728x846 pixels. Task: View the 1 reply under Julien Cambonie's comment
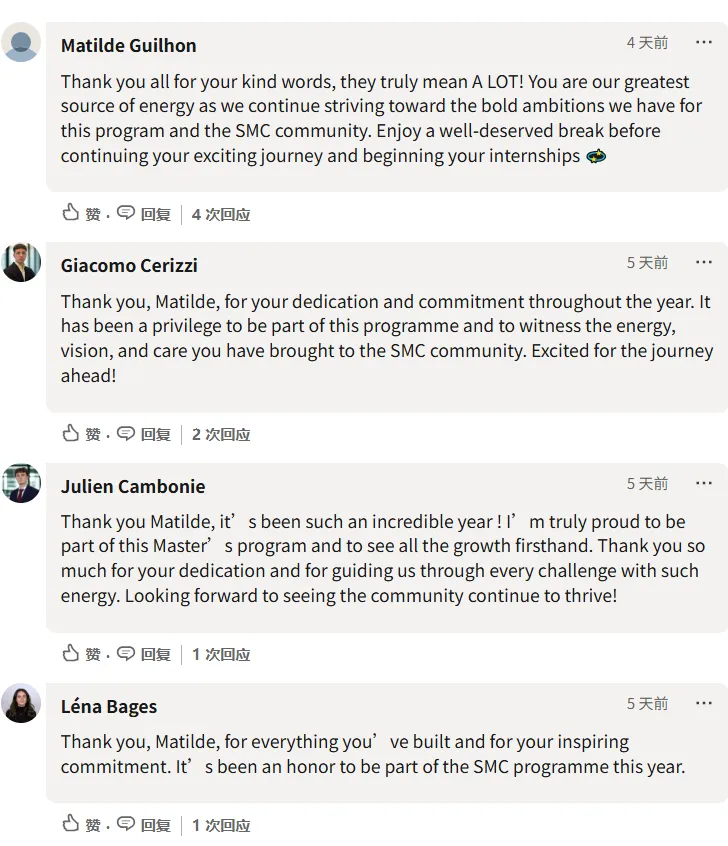[221, 654]
